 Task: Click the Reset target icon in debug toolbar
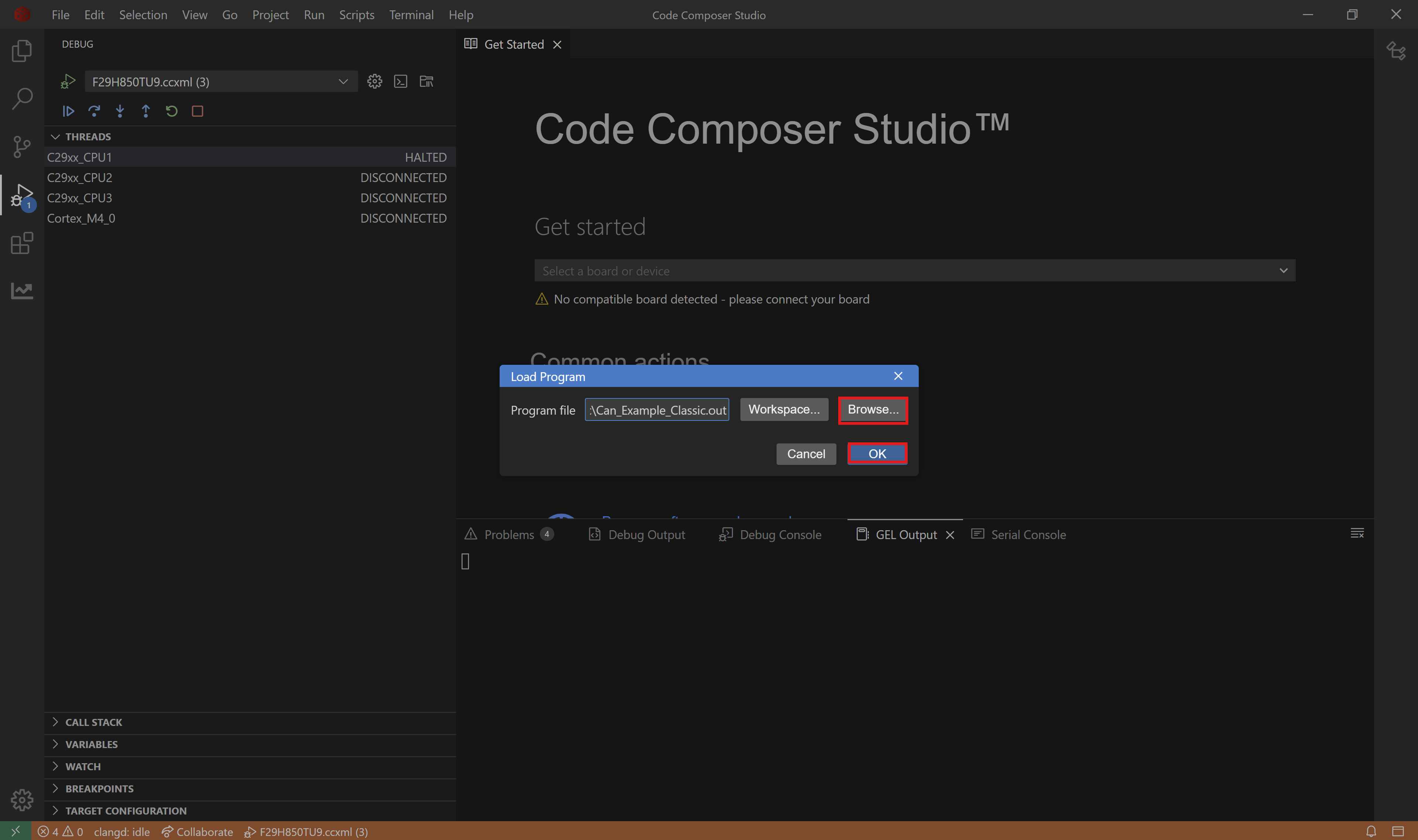tap(171, 111)
